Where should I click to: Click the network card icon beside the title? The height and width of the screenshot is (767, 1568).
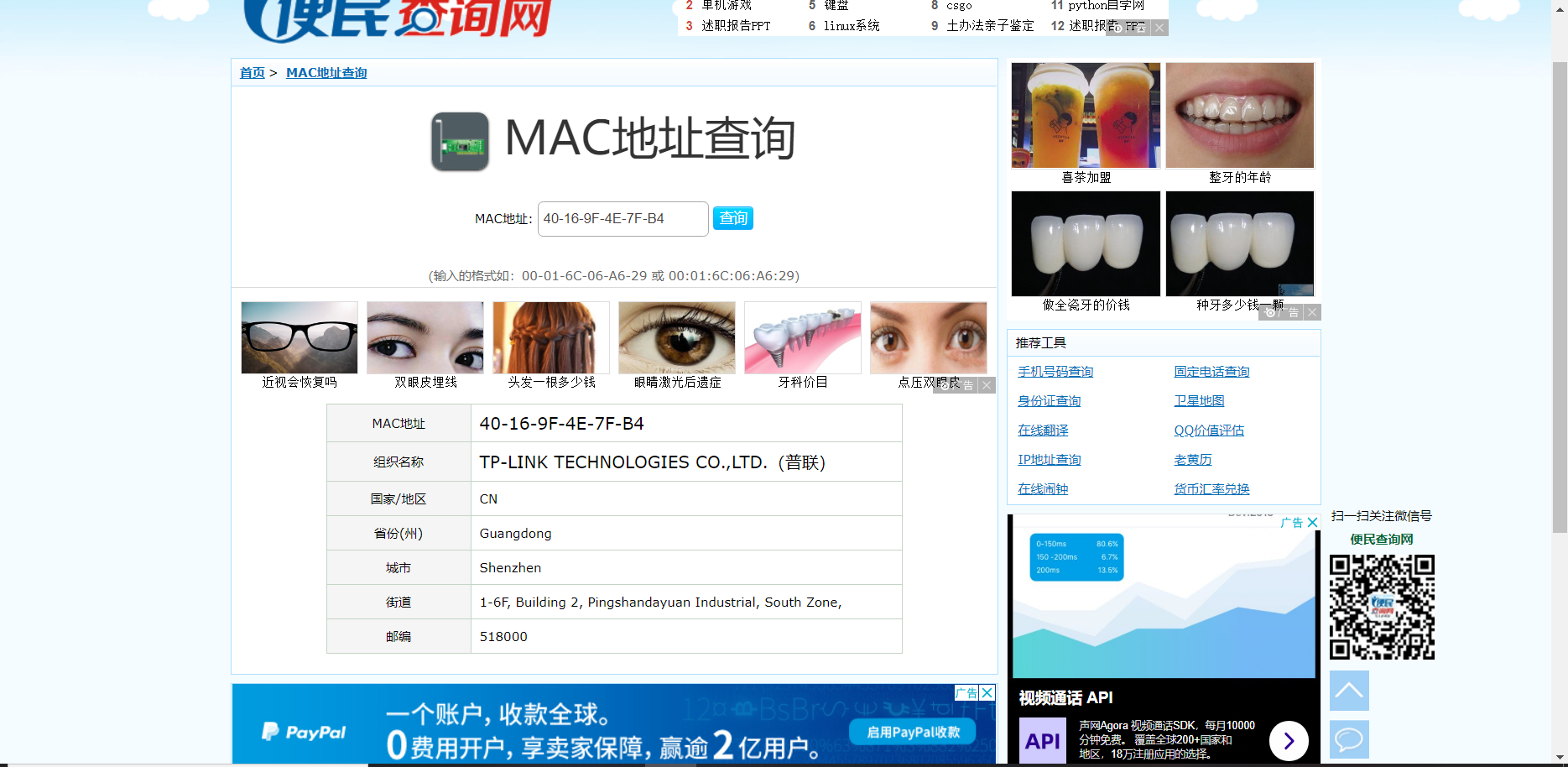pos(460,141)
